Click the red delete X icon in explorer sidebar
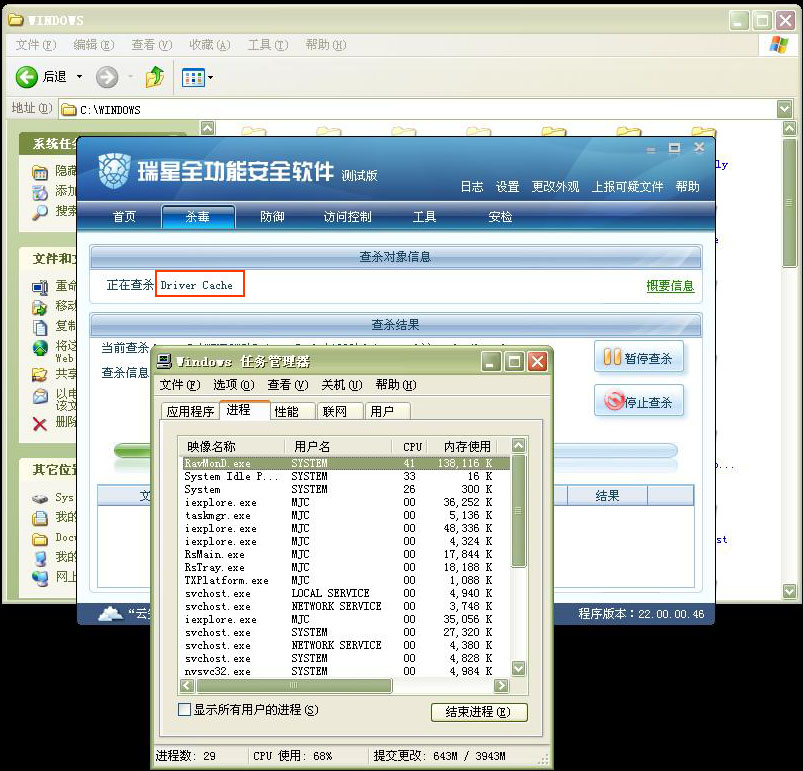Screen dimensions: 803x771 point(40,423)
